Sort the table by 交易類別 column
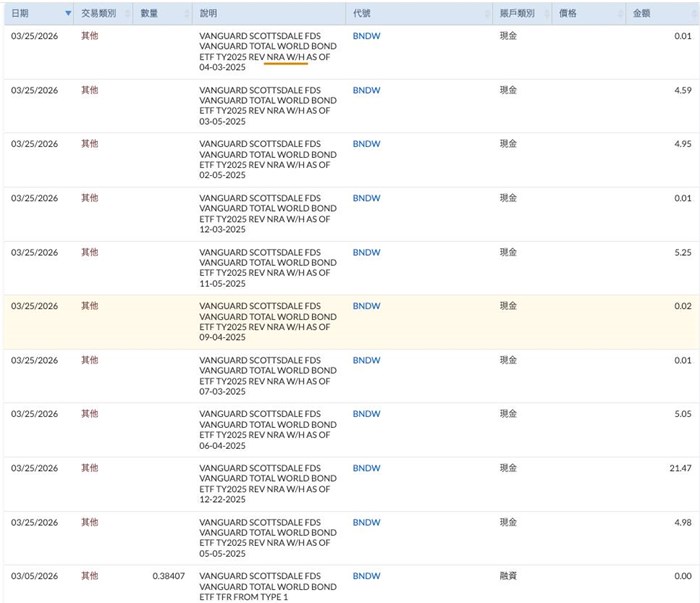This screenshot has height=603, width=700. [98, 14]
